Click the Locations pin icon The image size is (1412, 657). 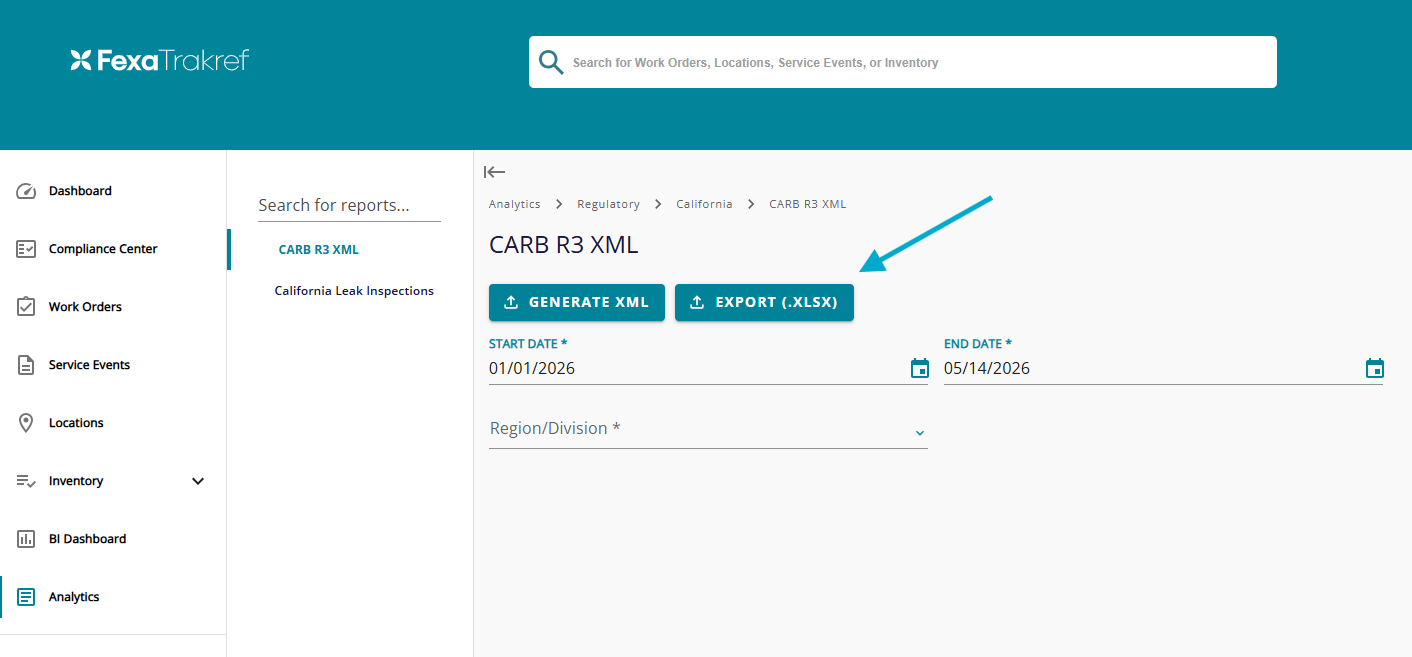(26, 423)
